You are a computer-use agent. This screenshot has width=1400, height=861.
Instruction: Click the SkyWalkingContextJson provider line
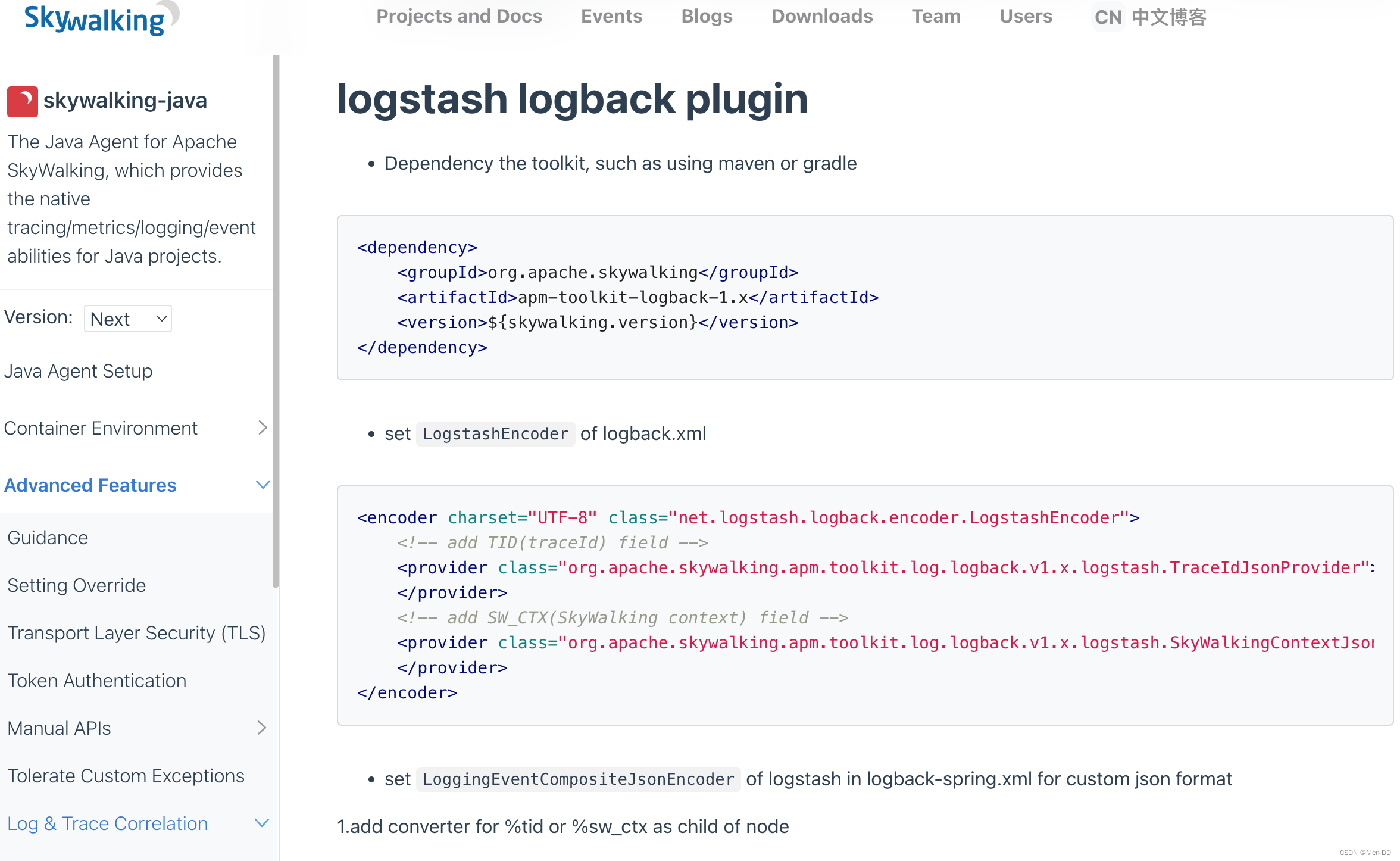tap(886, 642)
